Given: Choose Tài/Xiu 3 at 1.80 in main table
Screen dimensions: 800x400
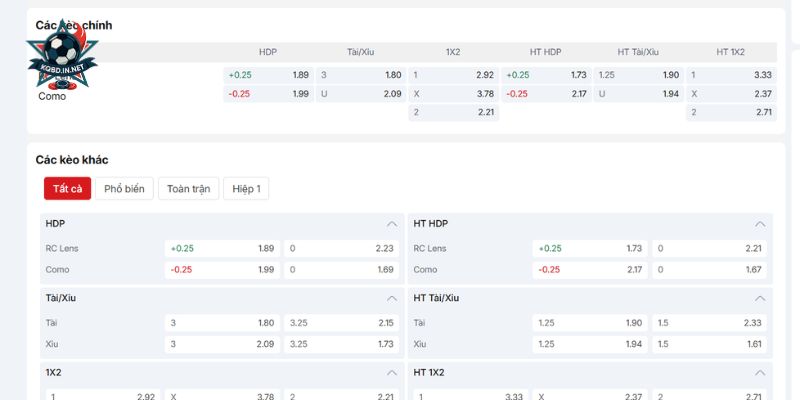Looking at the screenshot, I should coord(361,75).
